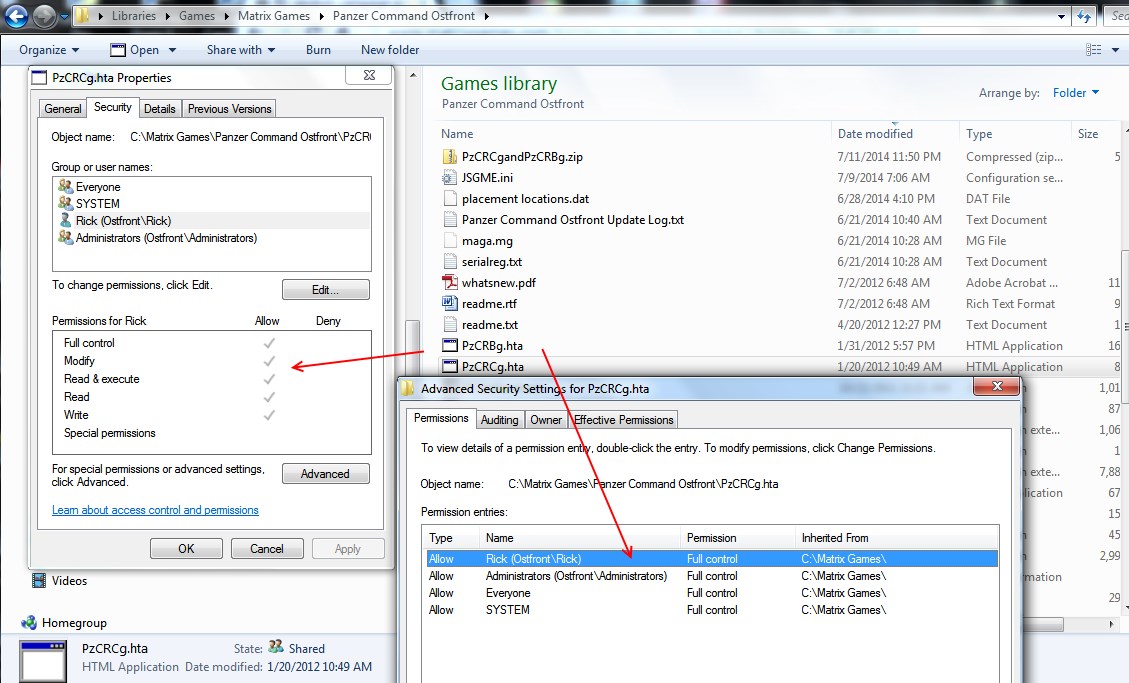Click the refresh icon beside address bar

click(x=1084, y=16)
